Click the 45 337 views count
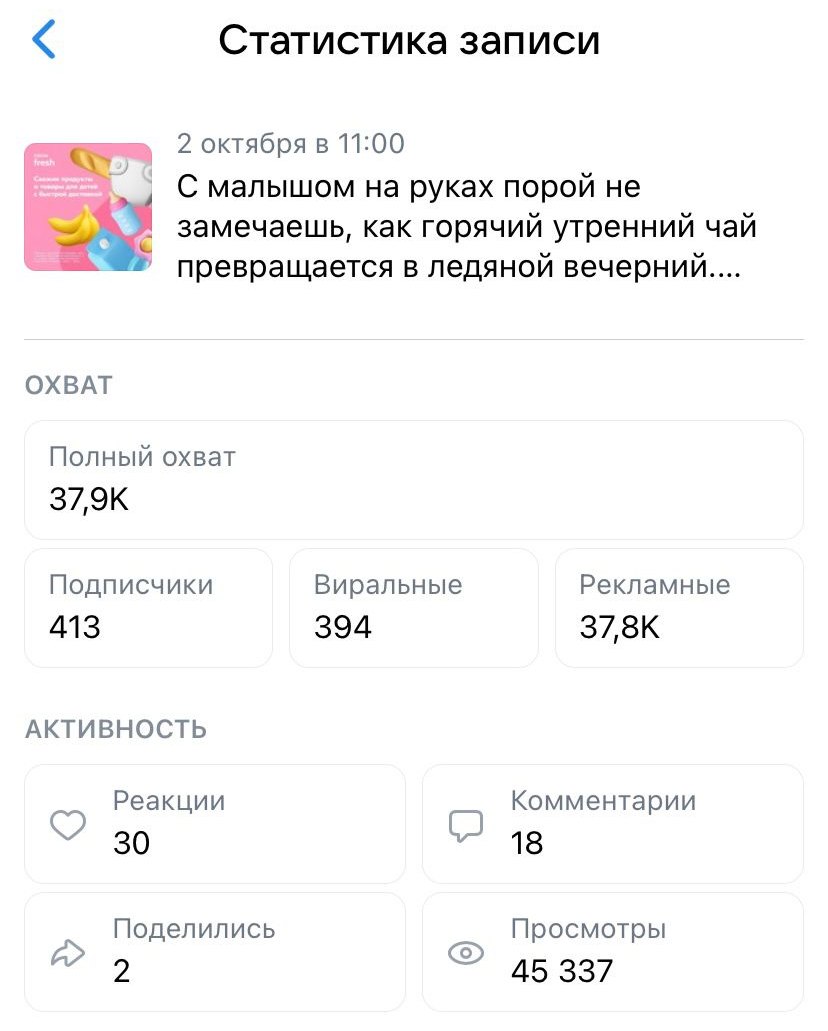828x1031 pixels. click(x=561, y=970)
